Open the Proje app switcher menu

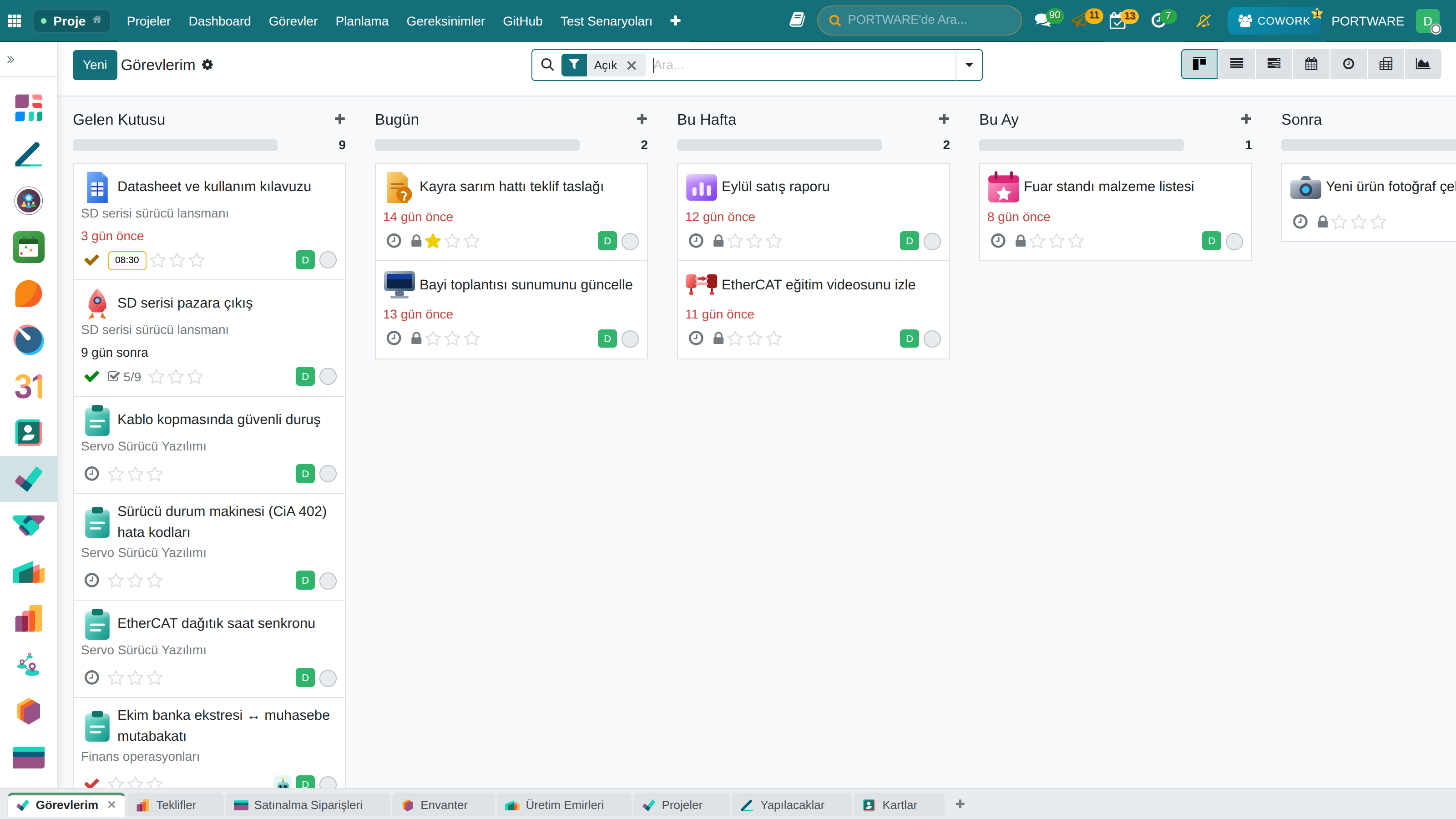click(72, 21)
